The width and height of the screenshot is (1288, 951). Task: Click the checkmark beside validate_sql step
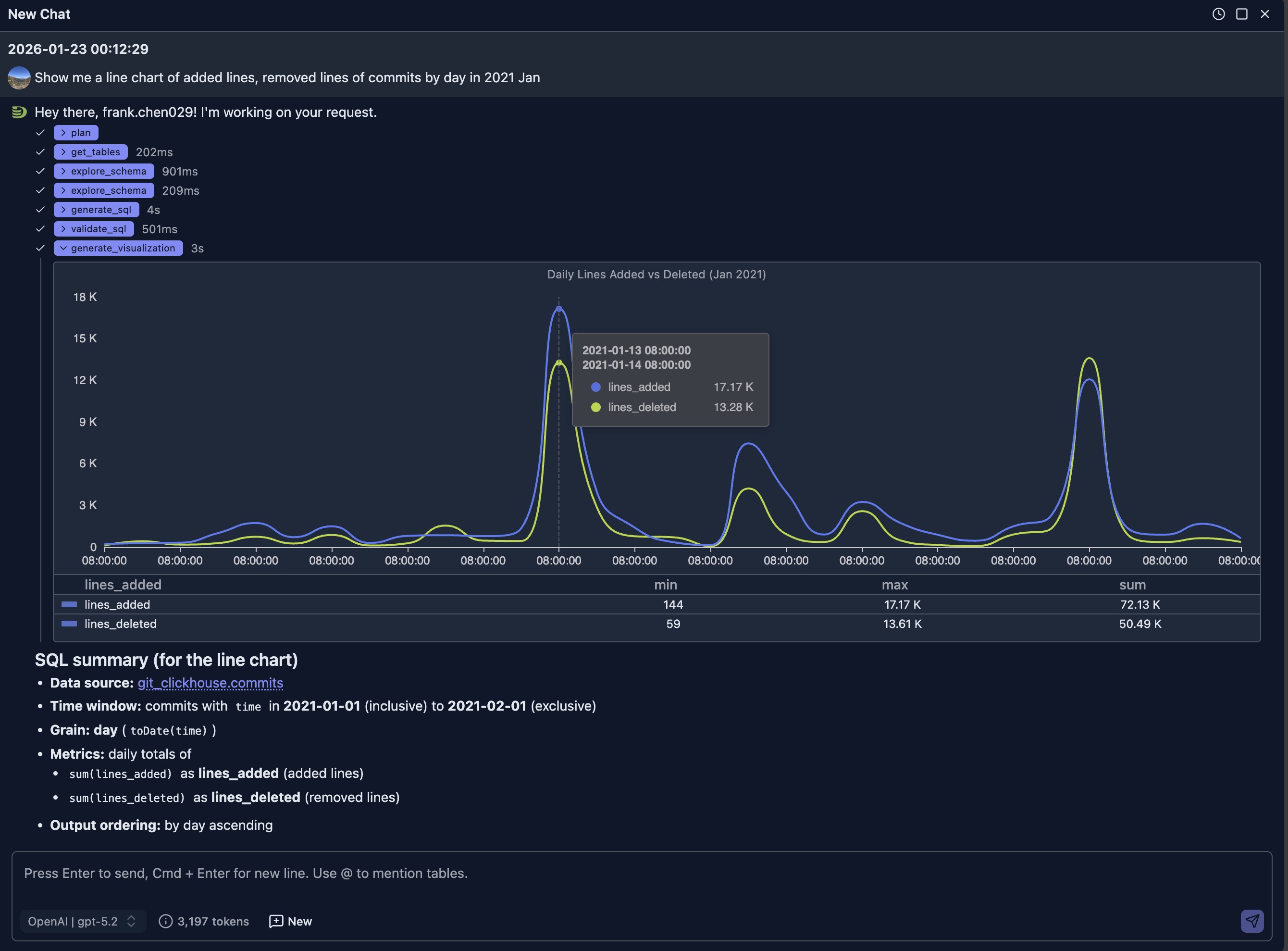[40, 228]
